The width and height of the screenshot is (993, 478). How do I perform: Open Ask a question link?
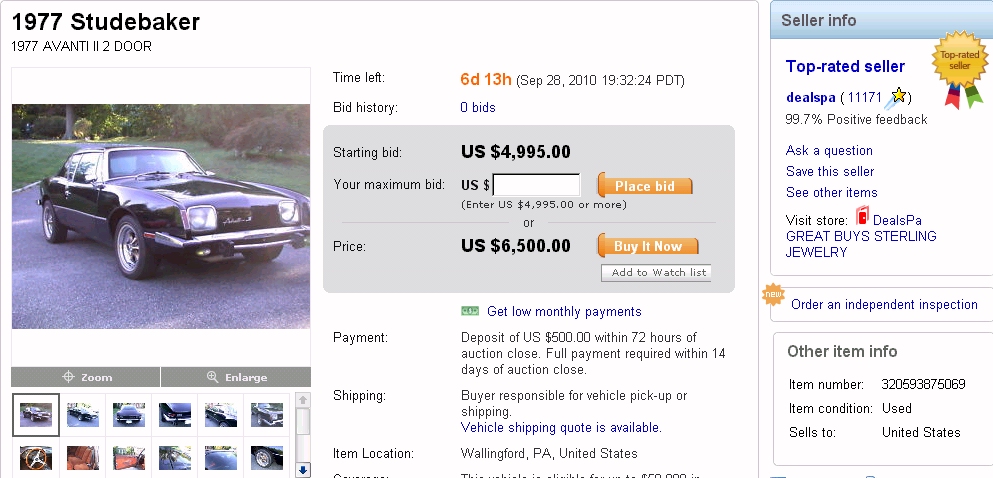(829, 150)
